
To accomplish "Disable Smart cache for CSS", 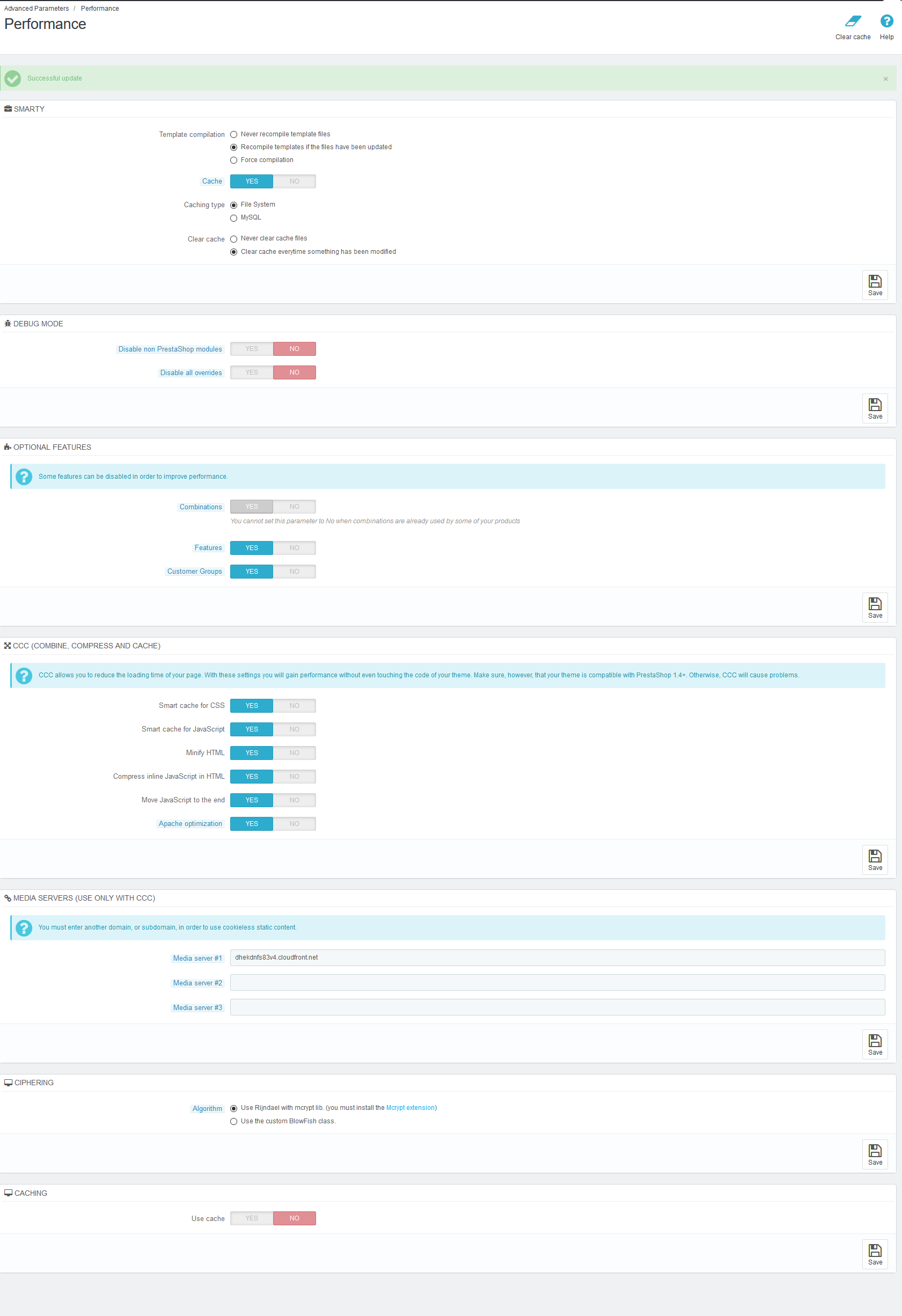I will click(x=295, y=706).
